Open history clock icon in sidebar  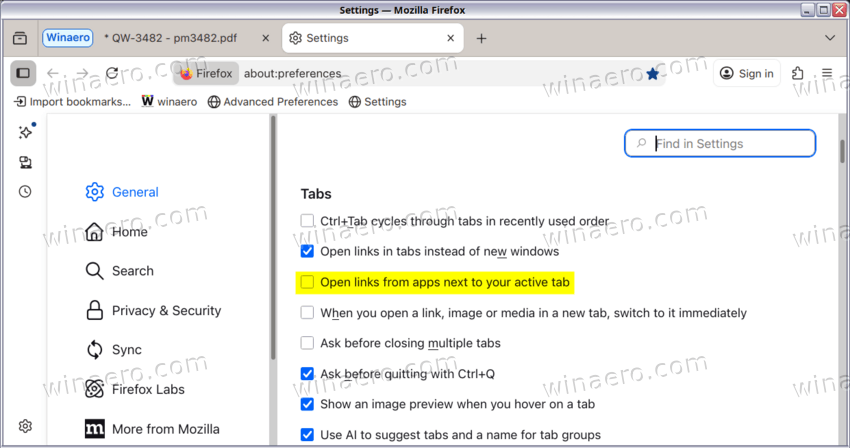[x=25, y=191]
